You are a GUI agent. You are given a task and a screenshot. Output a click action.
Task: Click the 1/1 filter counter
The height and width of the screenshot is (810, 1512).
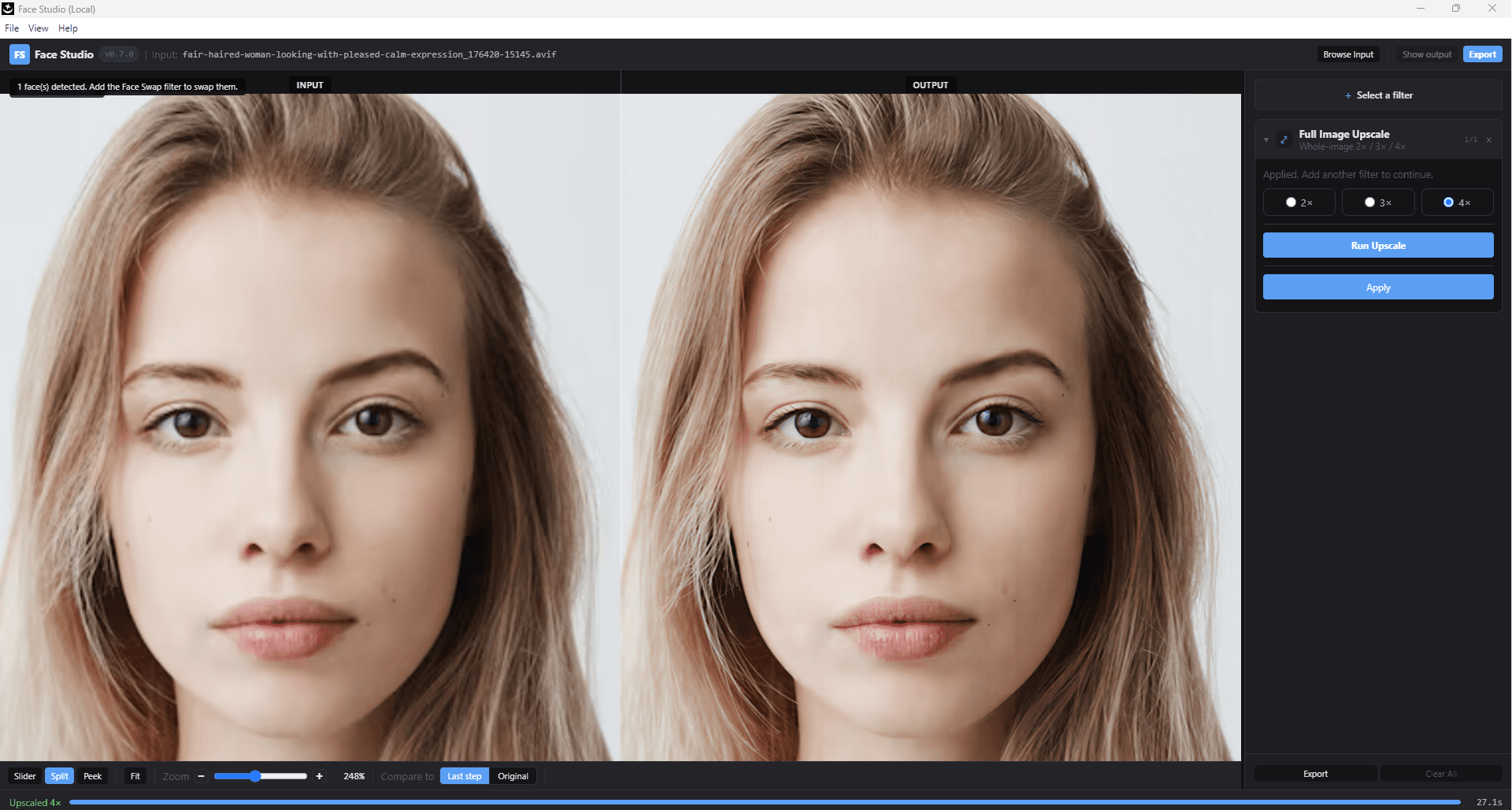1470,139
